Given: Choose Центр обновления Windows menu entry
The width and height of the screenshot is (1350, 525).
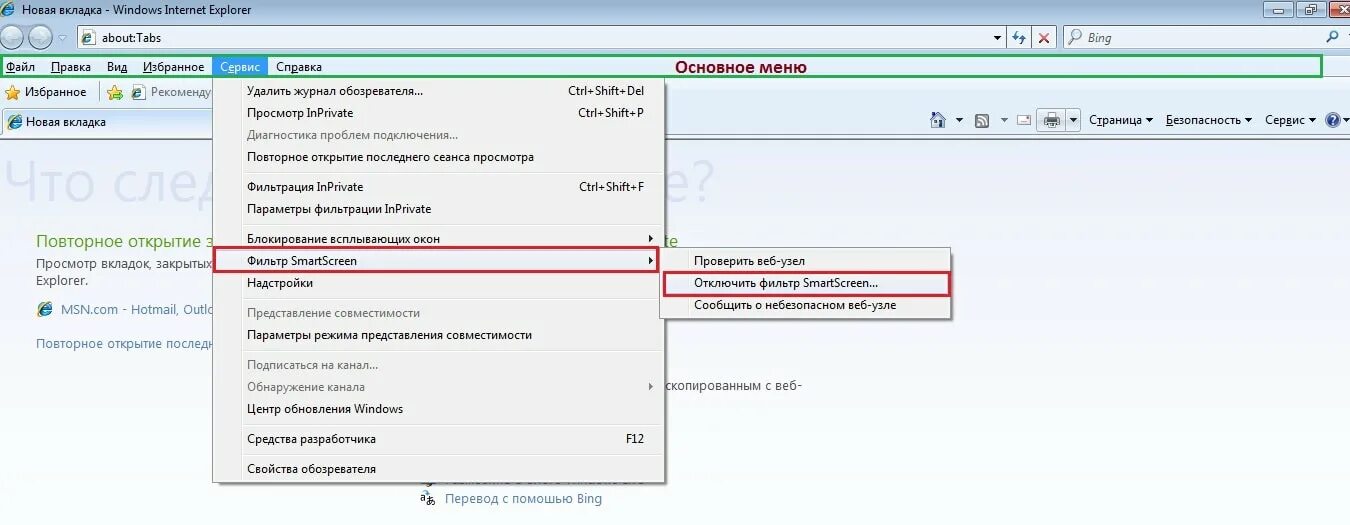Looking at the screenshot, I should pos(438,409).
